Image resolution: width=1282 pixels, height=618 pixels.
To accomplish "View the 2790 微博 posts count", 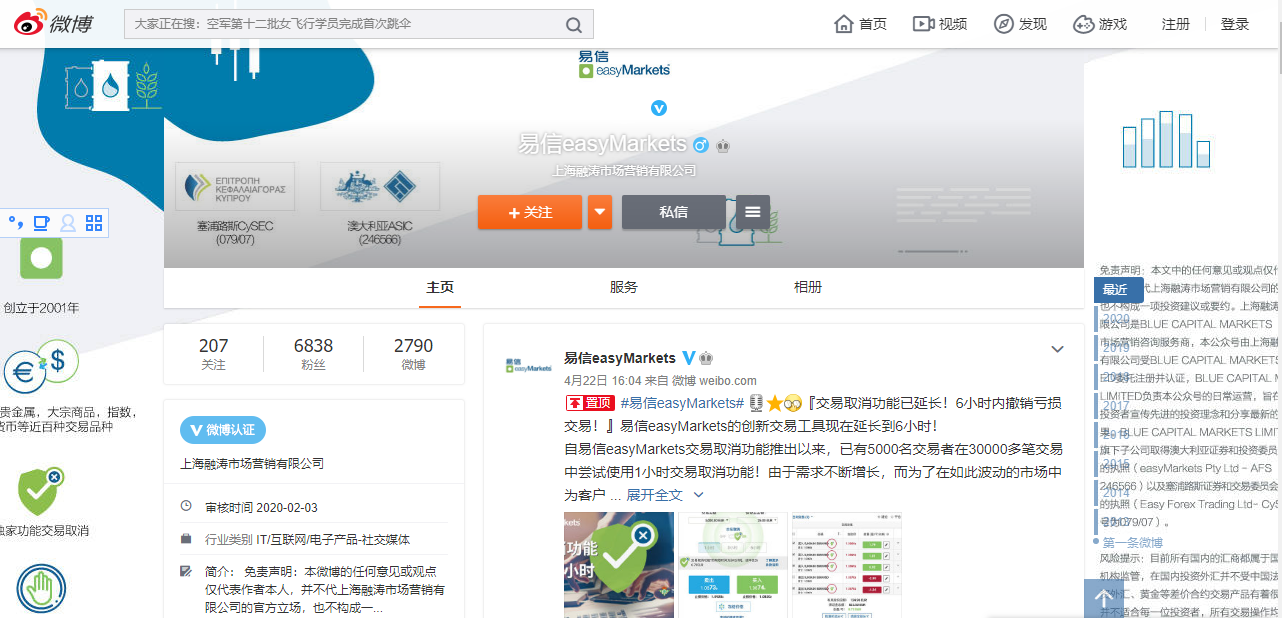I will pyautogui.click(x=413, y=354).
